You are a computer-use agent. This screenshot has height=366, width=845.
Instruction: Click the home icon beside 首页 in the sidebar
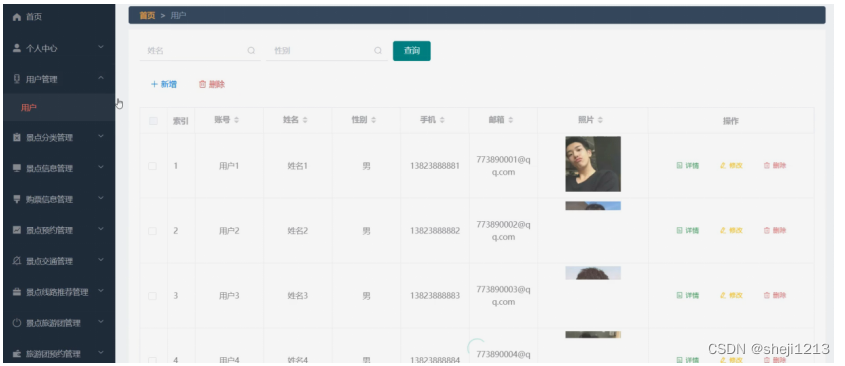[x=17, y=17]
